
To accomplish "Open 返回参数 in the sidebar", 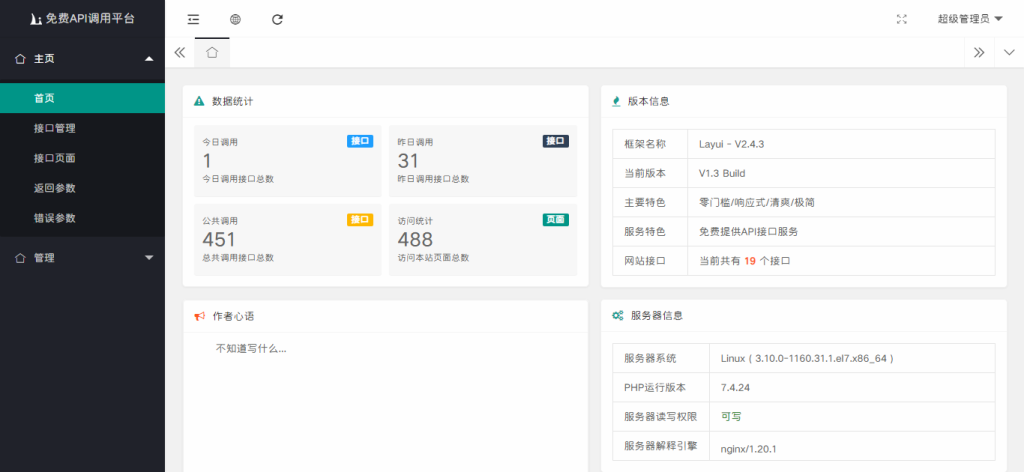I will (x=55, y=188).
